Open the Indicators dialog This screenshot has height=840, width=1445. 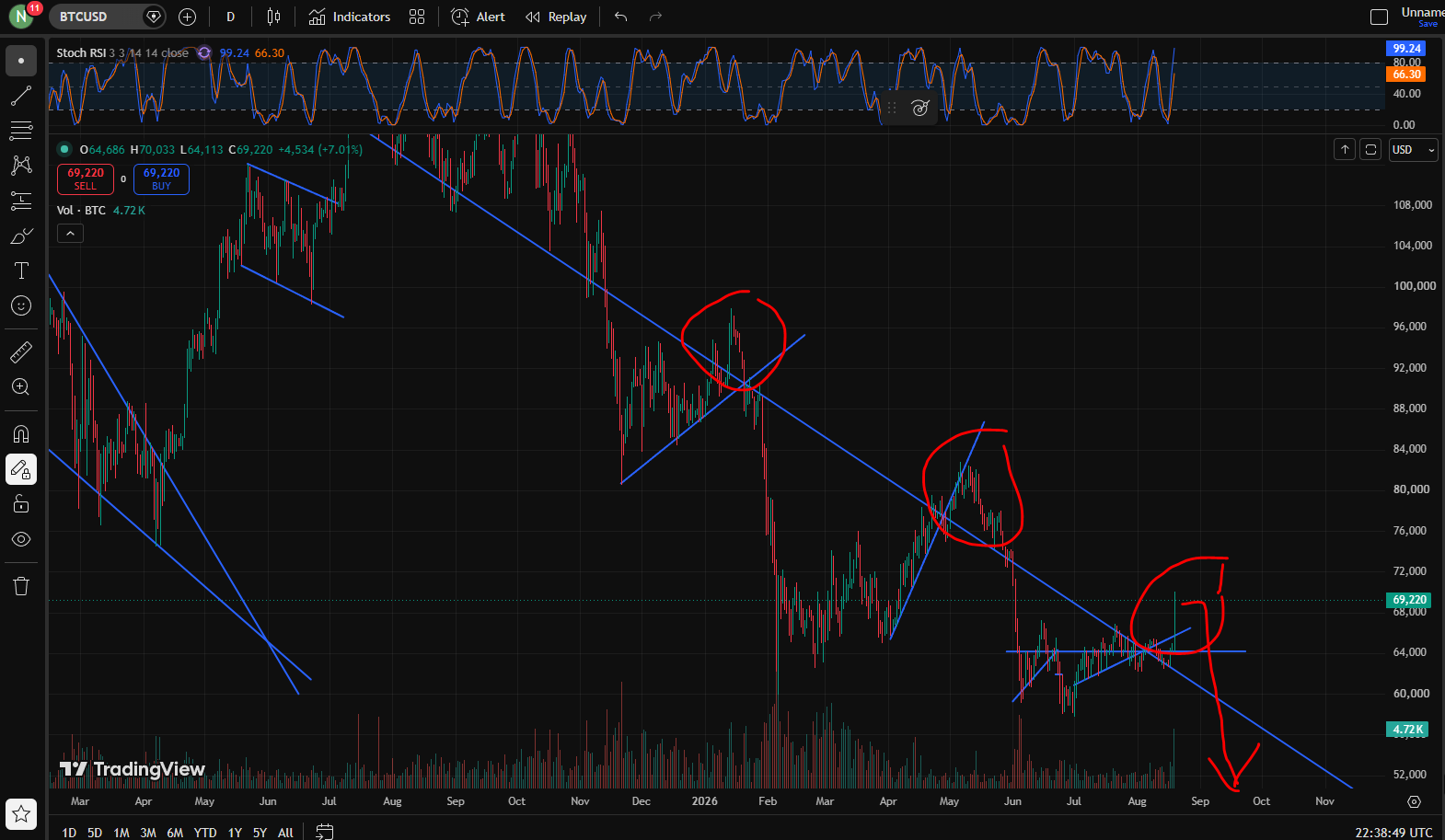point(349,17)
